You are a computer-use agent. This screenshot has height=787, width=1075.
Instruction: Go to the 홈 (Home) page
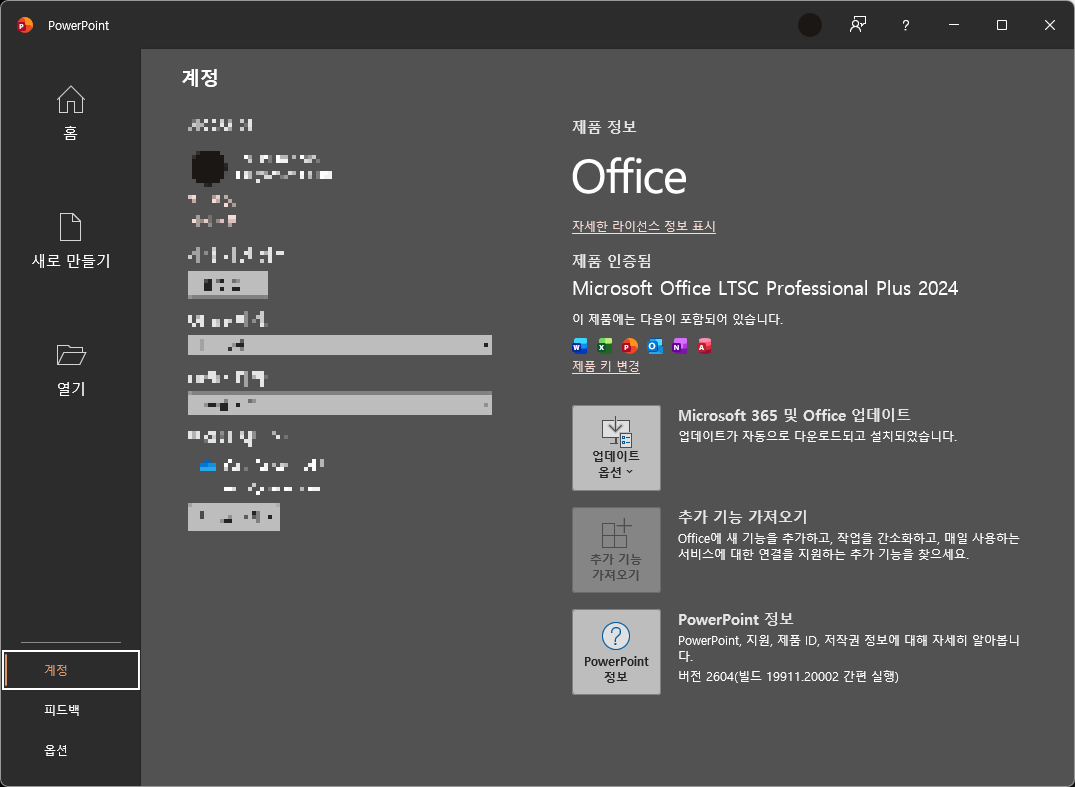[x=71, y=114]
